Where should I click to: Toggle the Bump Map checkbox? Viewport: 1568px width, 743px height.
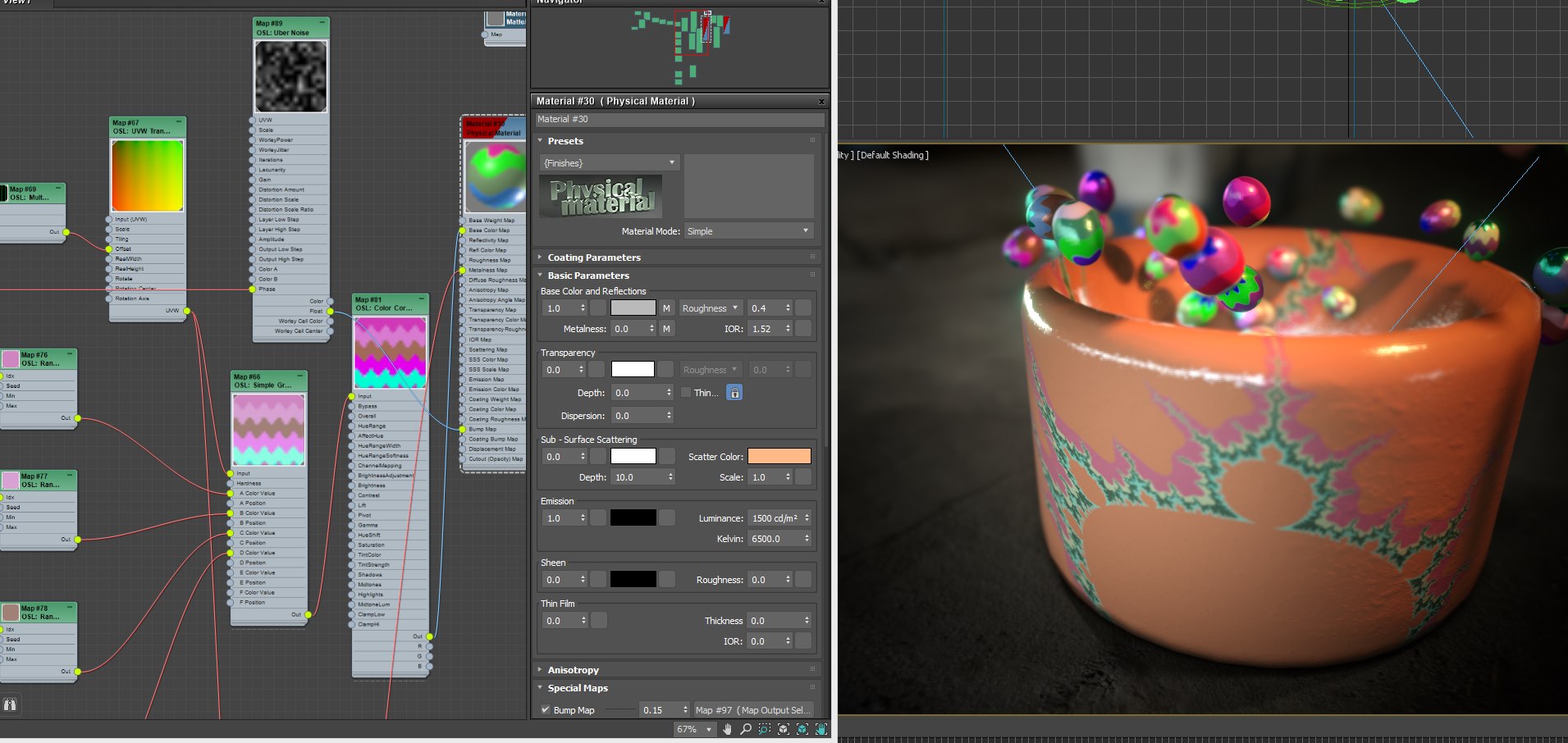click(546, 710)
